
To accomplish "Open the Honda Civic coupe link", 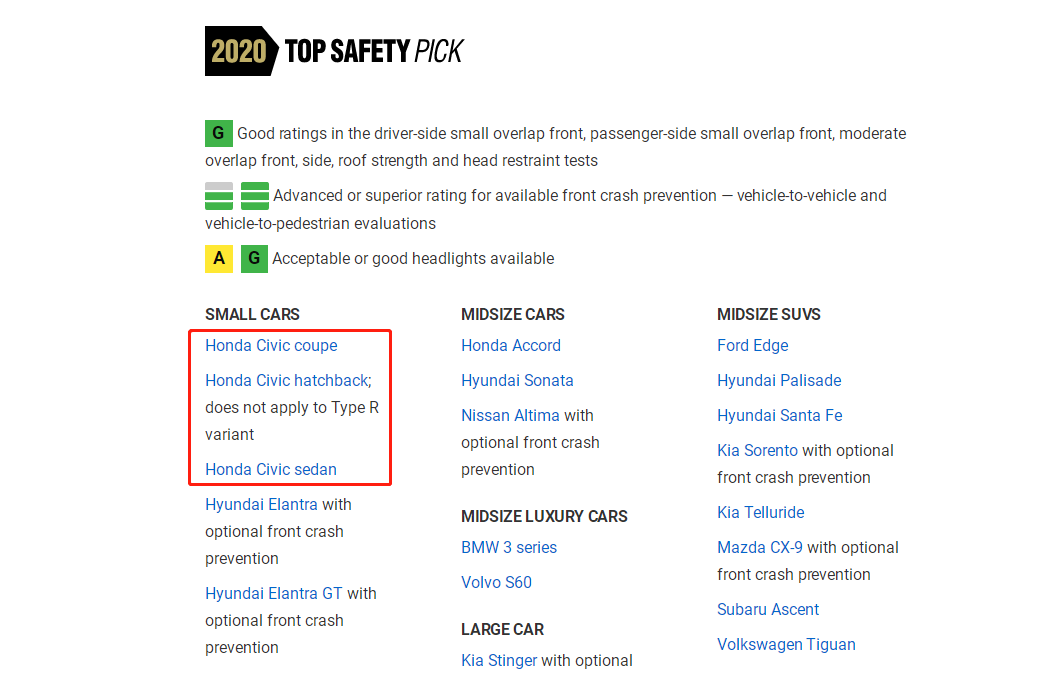I will [271, 346].
